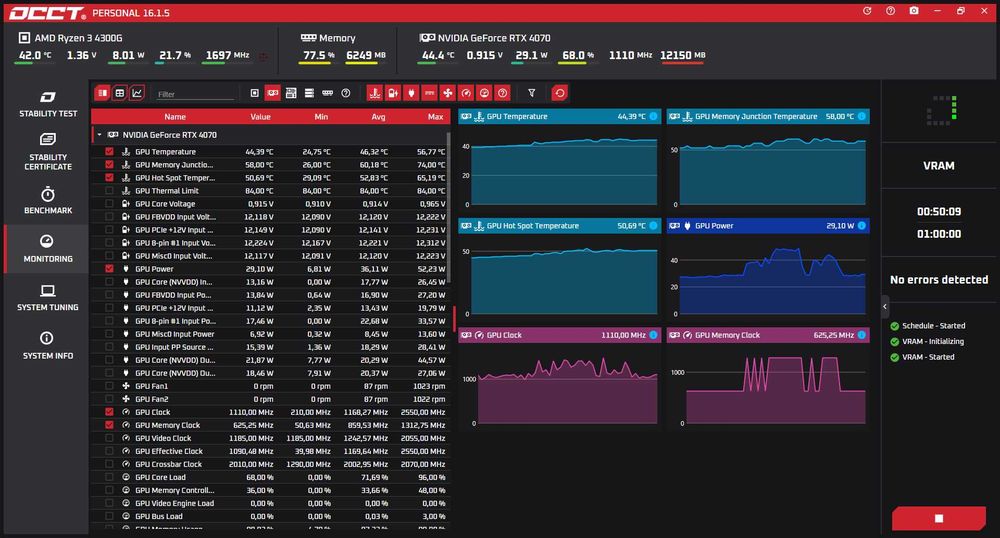Toggle voltage sensor type filter

pos(393,93)
